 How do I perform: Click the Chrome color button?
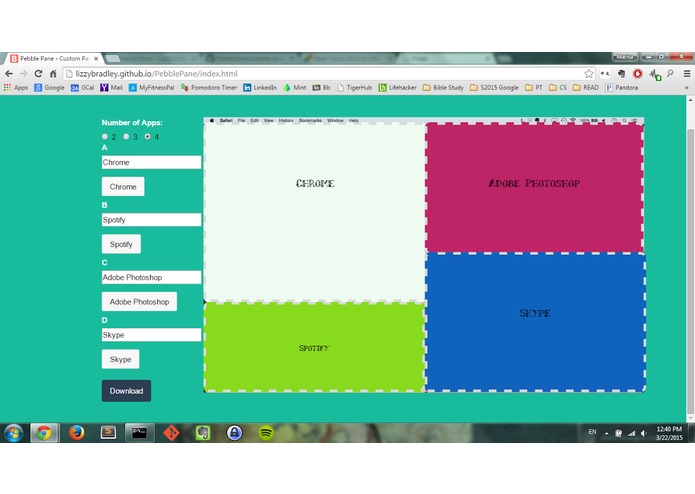coord(123,187)
